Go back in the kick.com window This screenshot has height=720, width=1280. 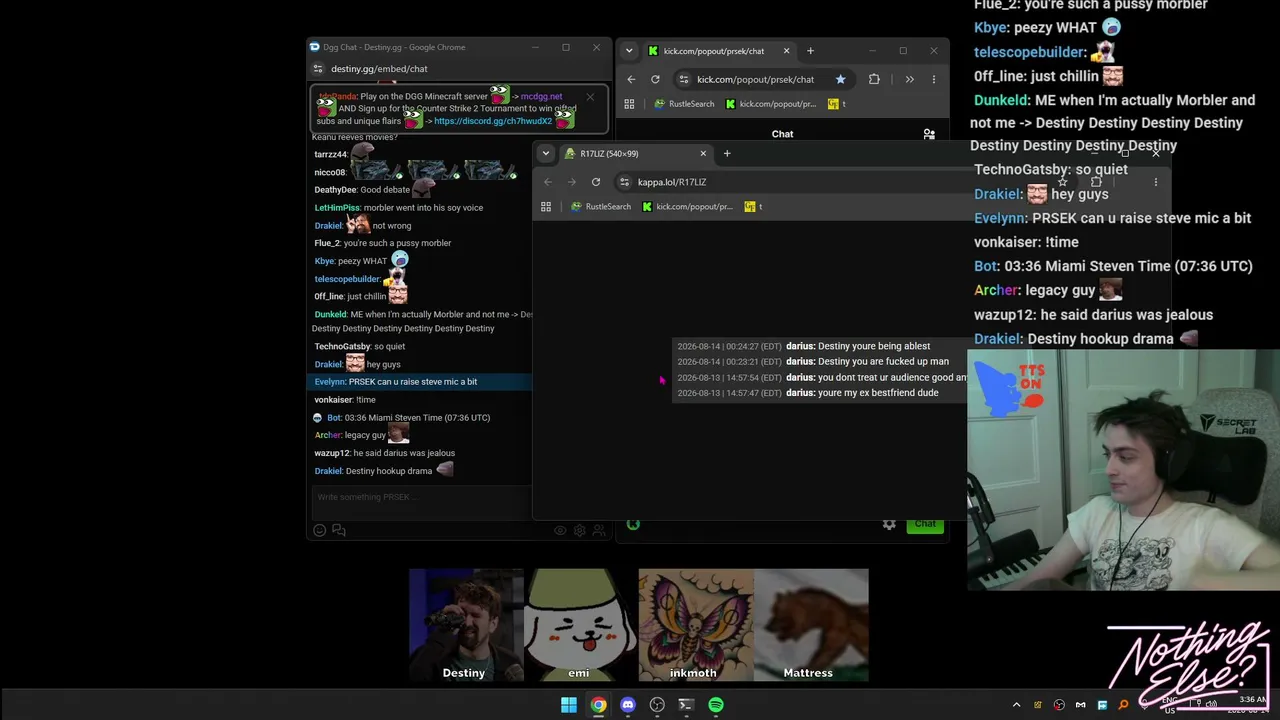point(631,79)
